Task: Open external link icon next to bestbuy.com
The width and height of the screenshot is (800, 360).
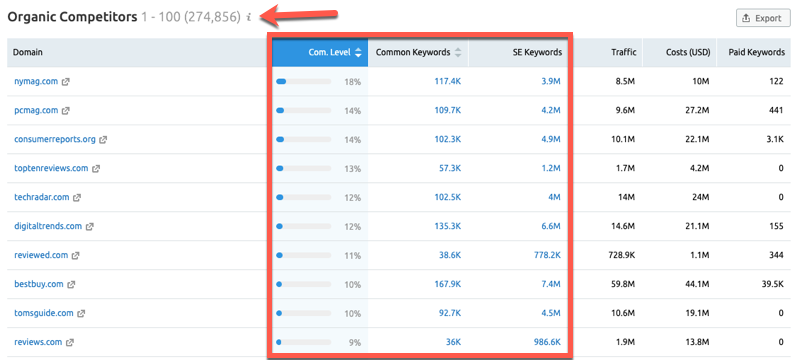Action: [71, 285]
